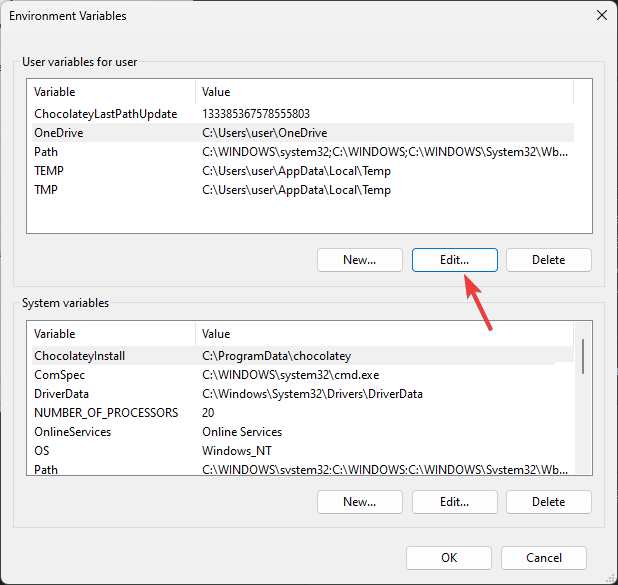Click New under user variables
The height and width of the screenshot is (585, 618).
tap(359, 260)
